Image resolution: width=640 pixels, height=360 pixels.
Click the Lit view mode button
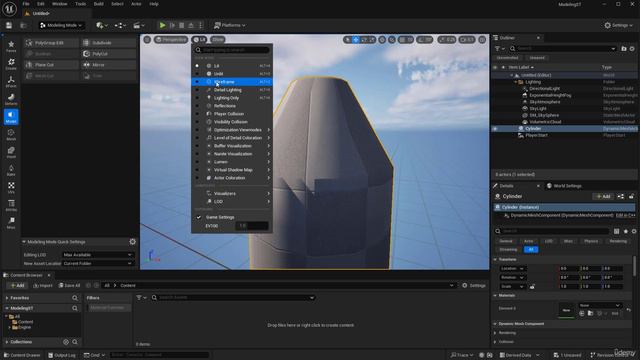coord(199,40)
